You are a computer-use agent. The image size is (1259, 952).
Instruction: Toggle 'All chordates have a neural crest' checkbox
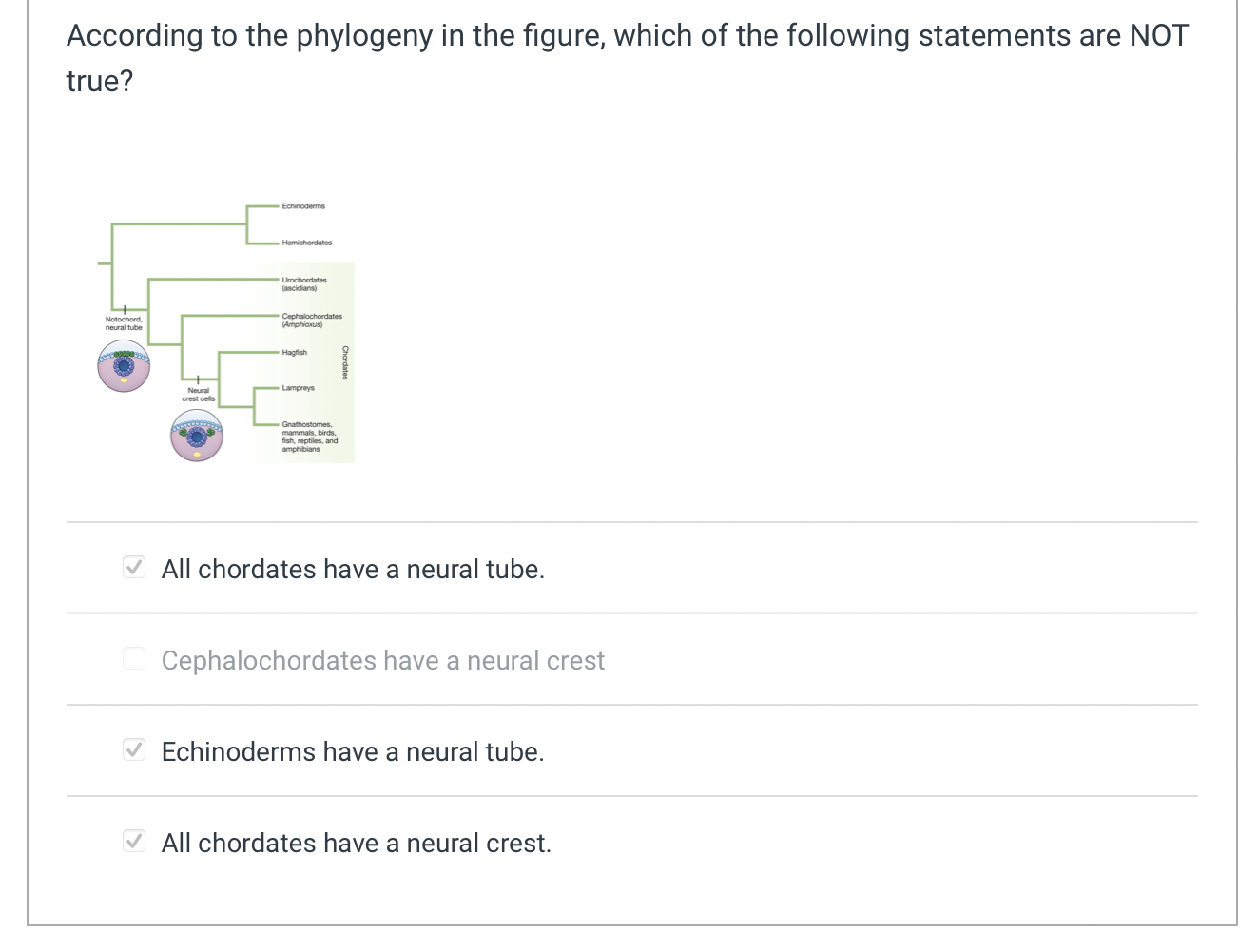(x=134, y=842)
